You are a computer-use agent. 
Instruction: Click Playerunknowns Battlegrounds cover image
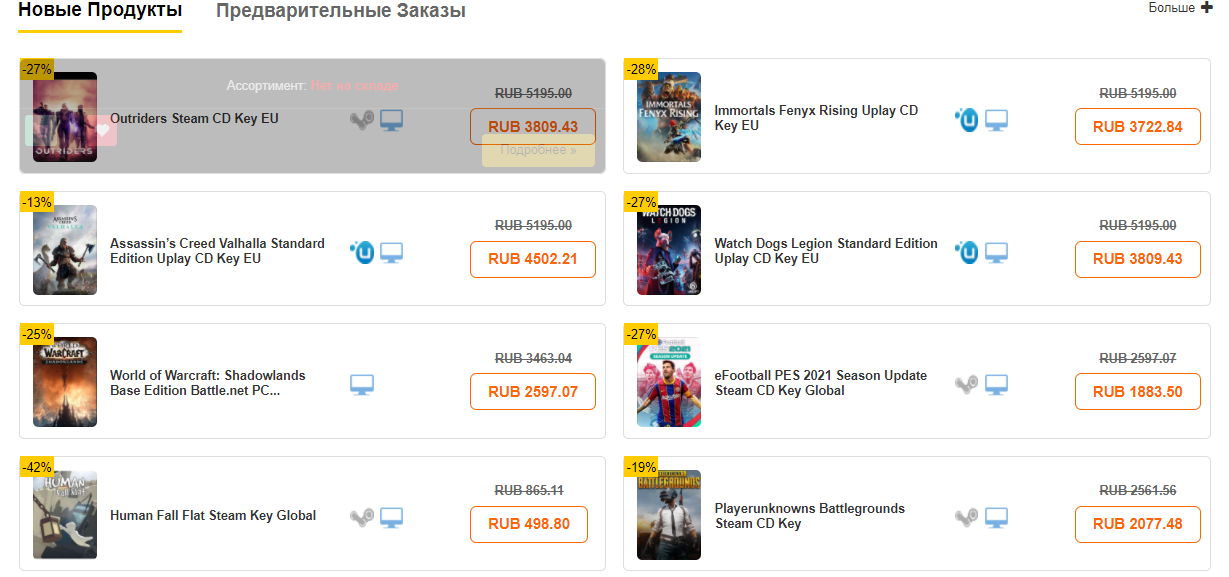[x=669, y=515]
